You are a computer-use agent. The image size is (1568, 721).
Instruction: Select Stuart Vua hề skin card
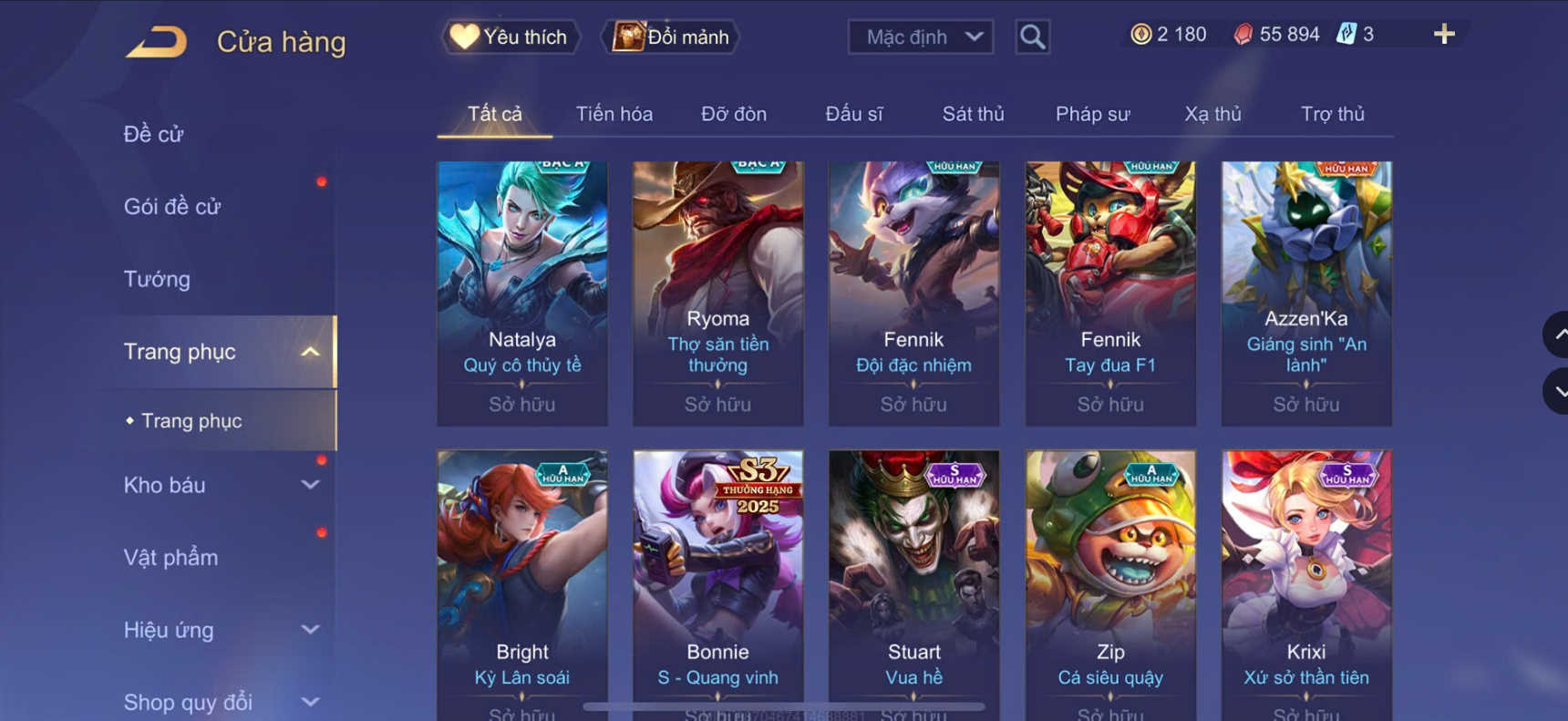[x=913, y=585]
